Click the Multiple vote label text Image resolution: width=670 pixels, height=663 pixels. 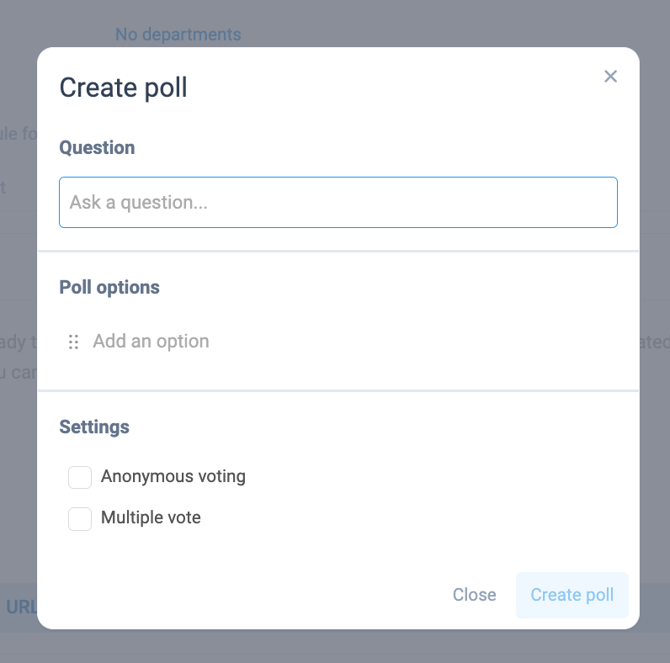(x=151, y=518)
